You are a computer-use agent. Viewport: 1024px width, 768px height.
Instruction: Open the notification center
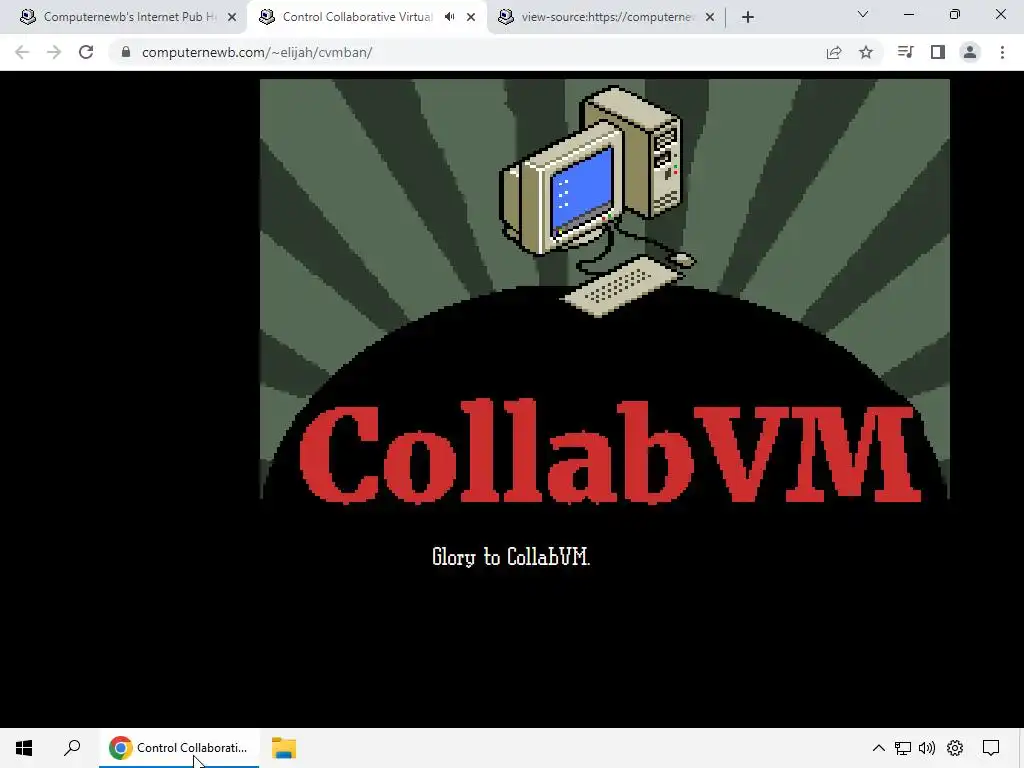(991, 748)
